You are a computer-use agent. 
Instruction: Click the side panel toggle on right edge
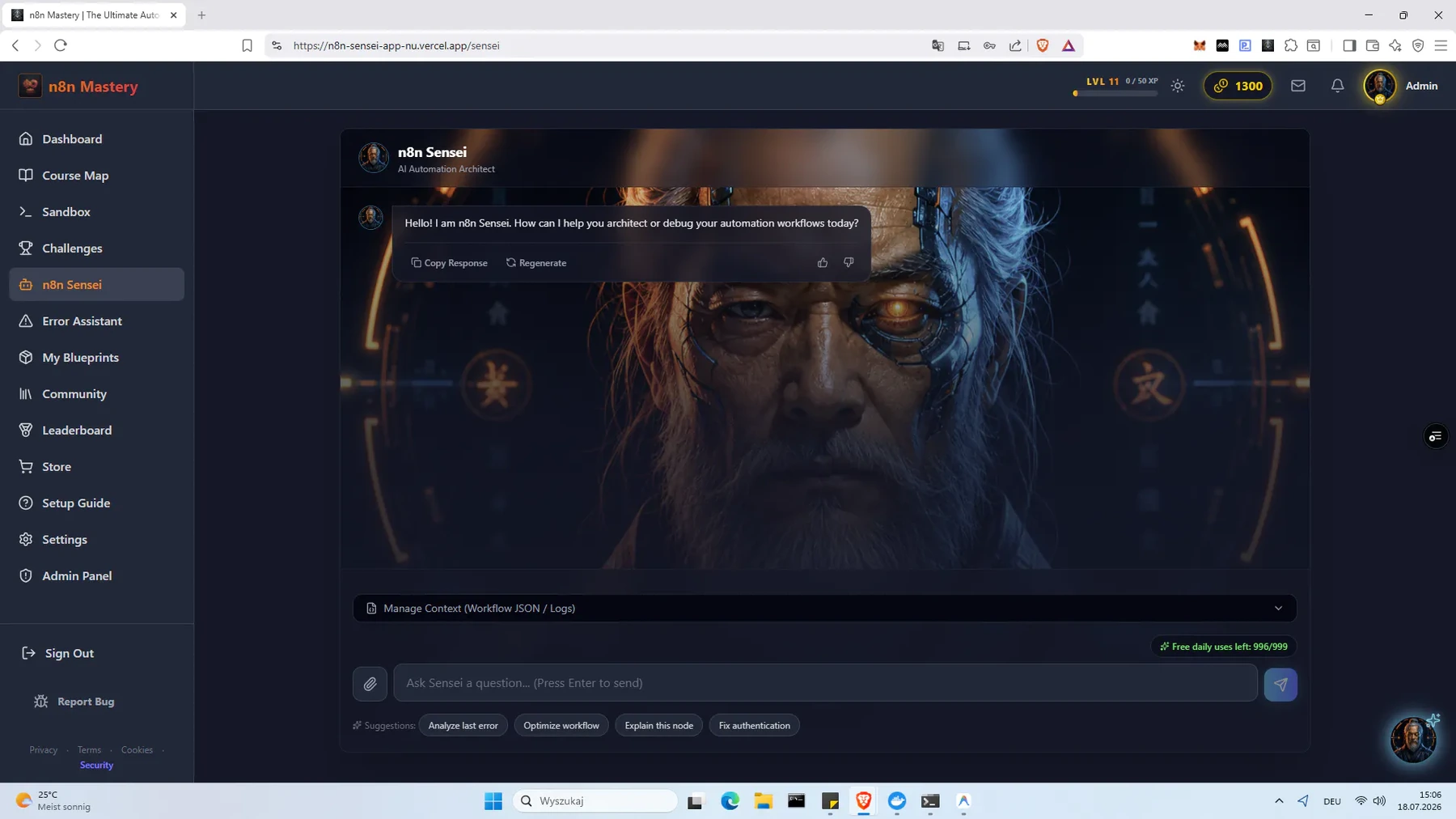pos(1436,437)
